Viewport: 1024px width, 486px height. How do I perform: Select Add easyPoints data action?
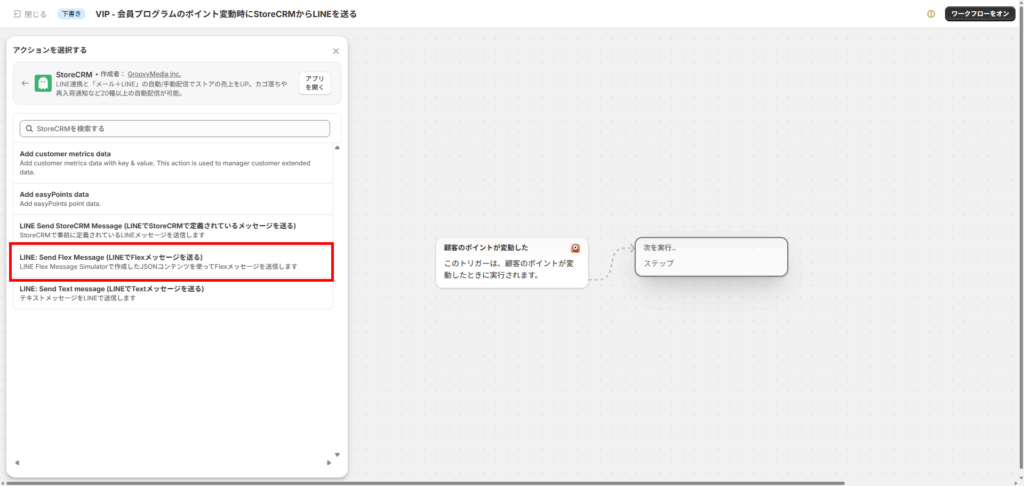point(170,199)
